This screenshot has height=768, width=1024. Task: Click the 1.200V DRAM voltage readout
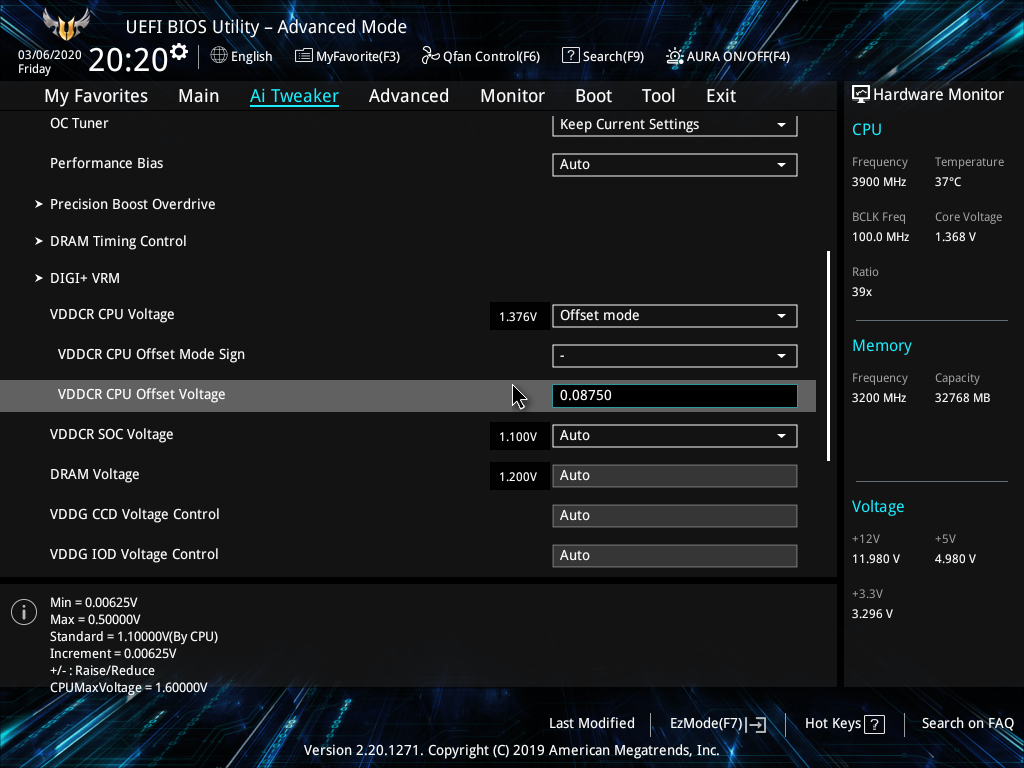click(518, 476)
